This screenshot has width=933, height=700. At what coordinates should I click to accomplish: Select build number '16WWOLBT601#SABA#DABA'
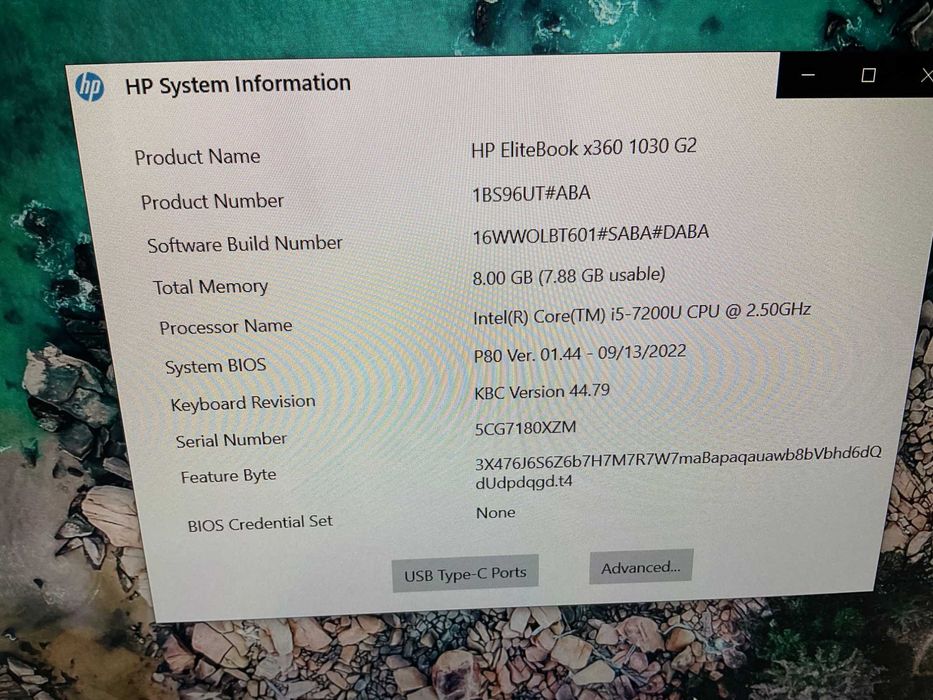point(591,233)
